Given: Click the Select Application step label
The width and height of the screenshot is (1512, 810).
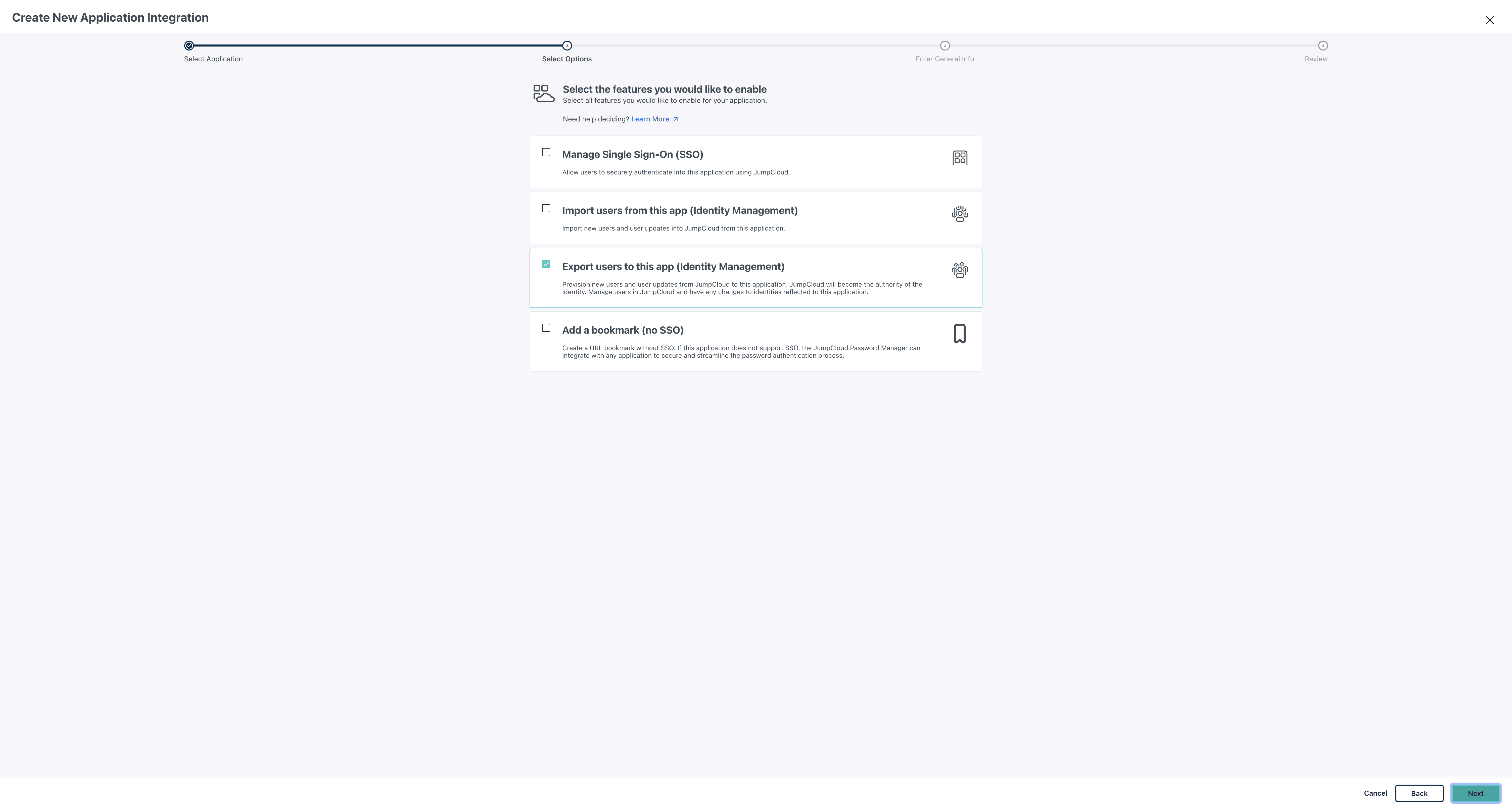Looking at the screenshot, I should point(213,59).
